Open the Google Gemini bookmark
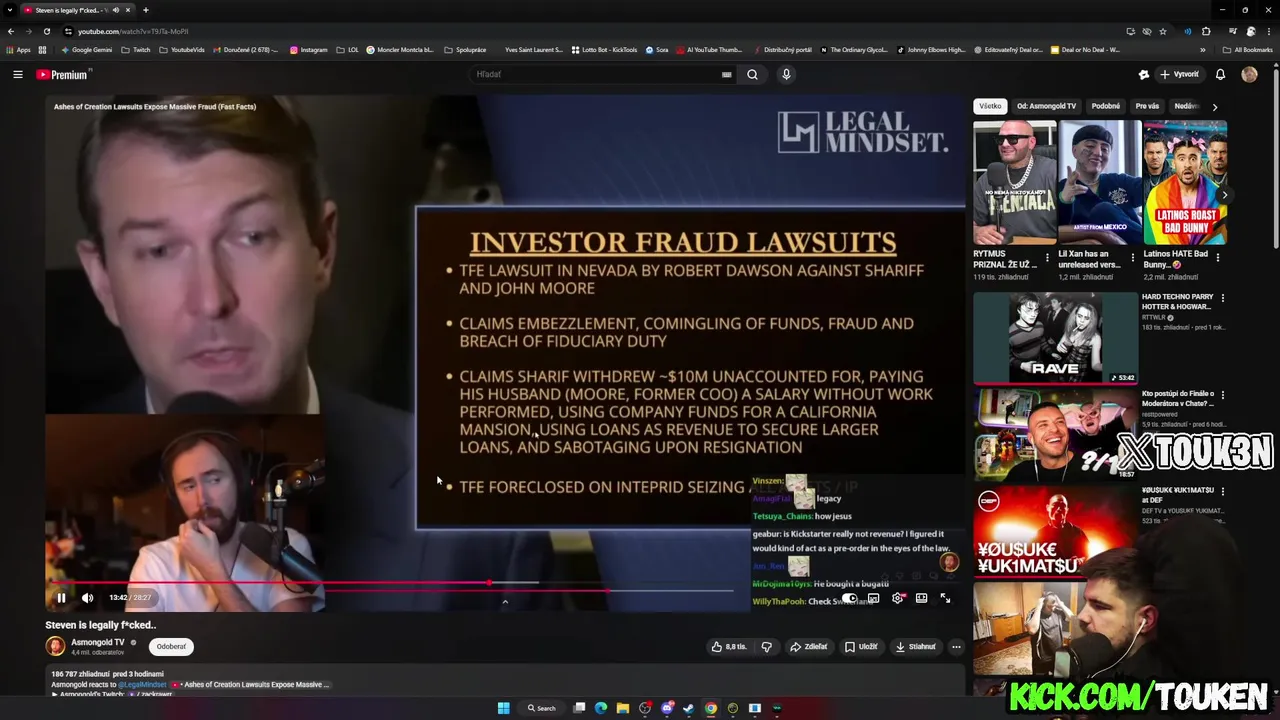The width and height of the screenshot is (1280, 720). coord(86,50)
